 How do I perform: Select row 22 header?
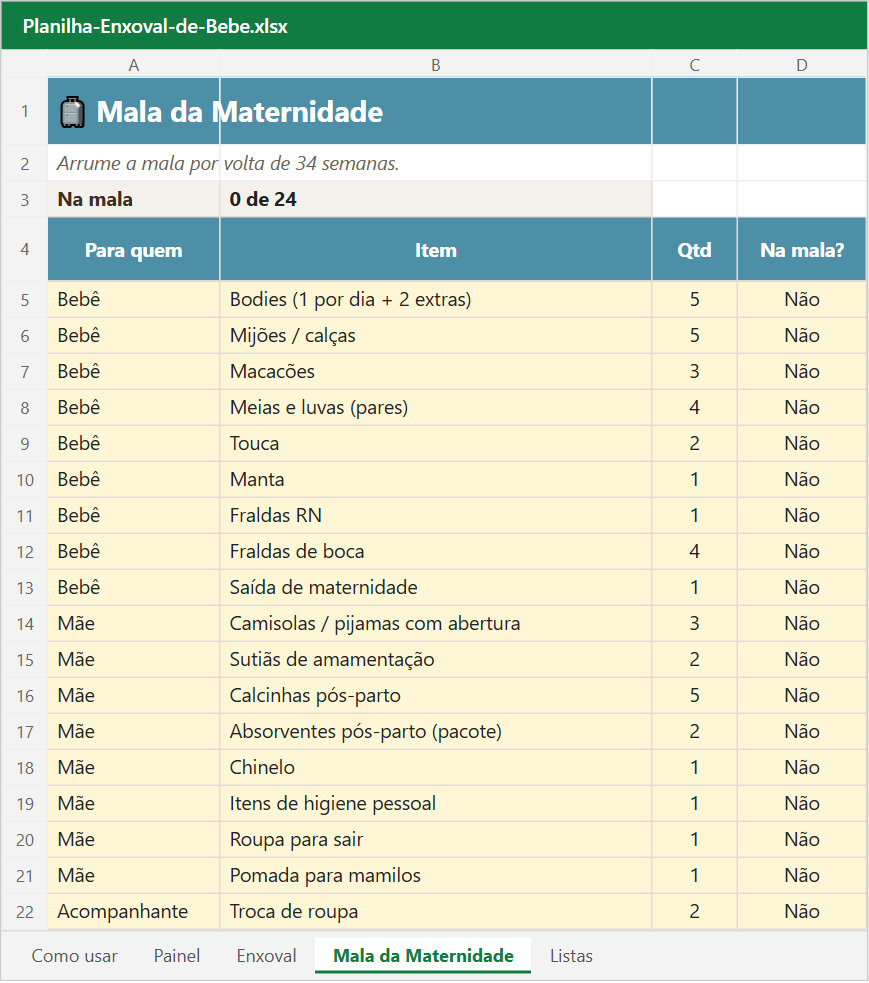(x=24, y=912)
